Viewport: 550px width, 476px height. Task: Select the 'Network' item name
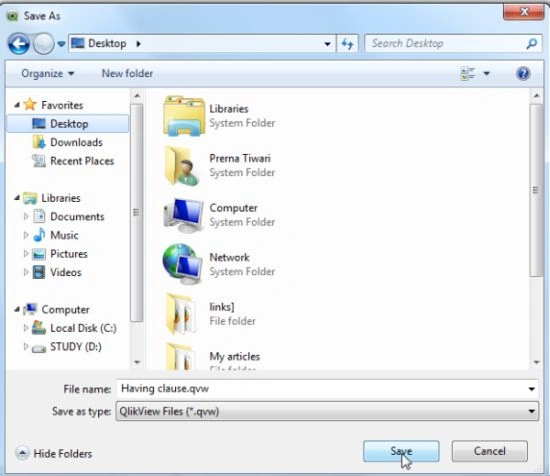229,257
